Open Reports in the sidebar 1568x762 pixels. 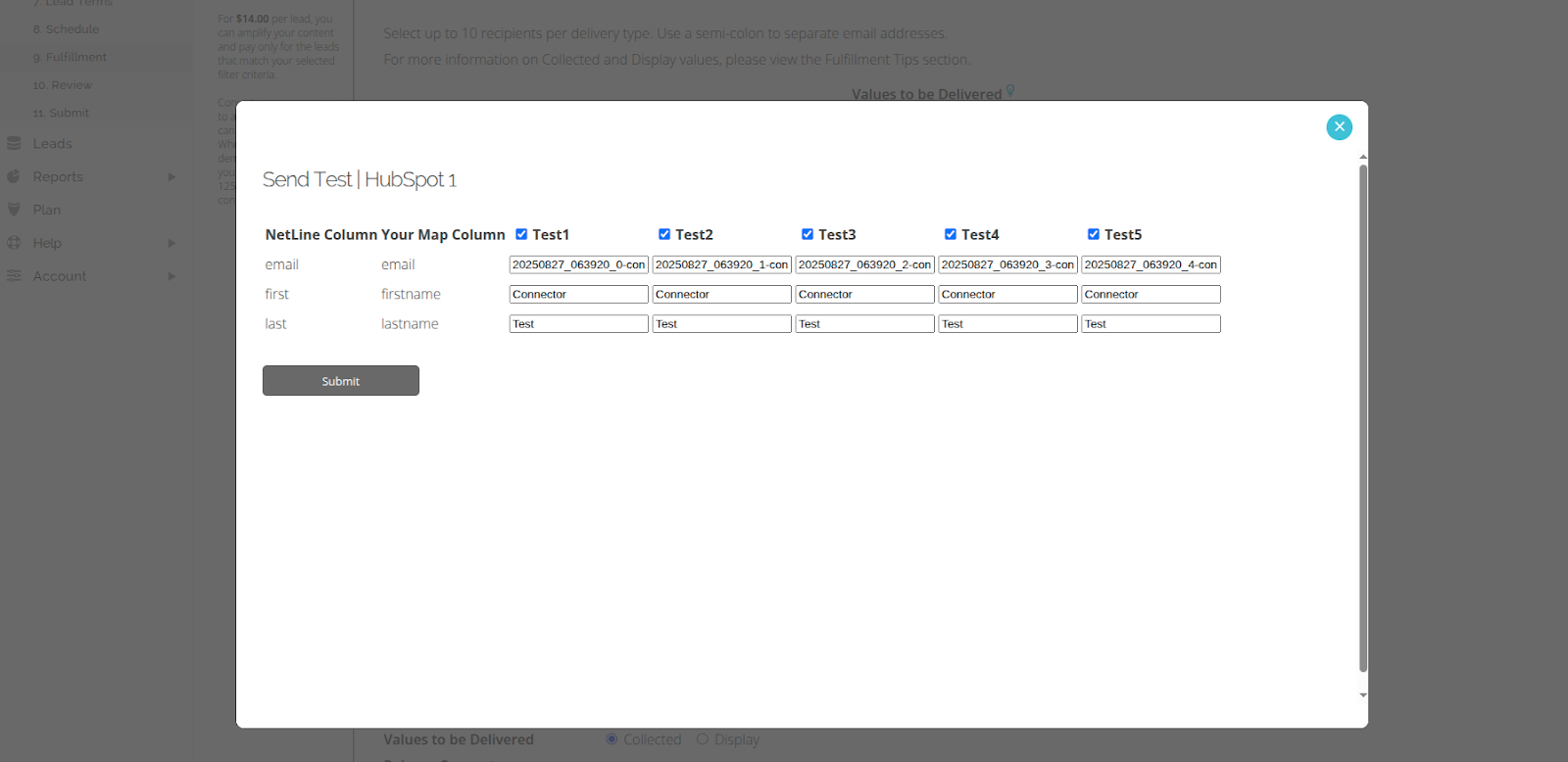pos(58,177)
